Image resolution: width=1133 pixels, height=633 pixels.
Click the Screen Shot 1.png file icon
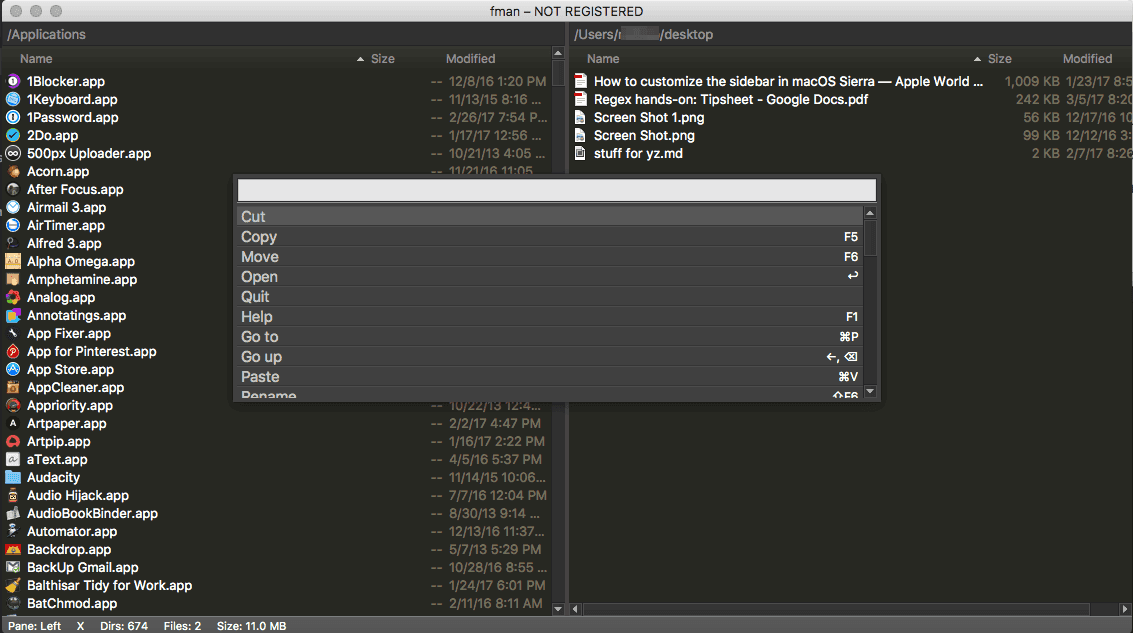point(580,117)
